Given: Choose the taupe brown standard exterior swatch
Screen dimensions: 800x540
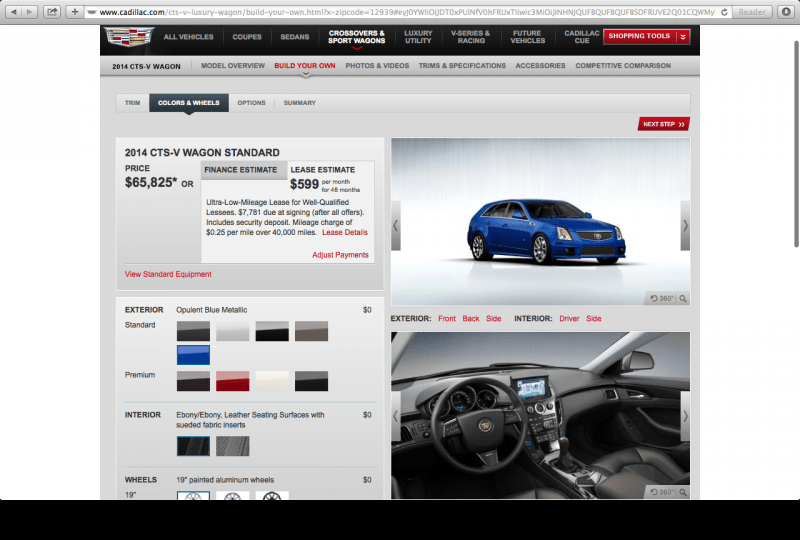Looking at the screenshot, I should pos(311,331).
